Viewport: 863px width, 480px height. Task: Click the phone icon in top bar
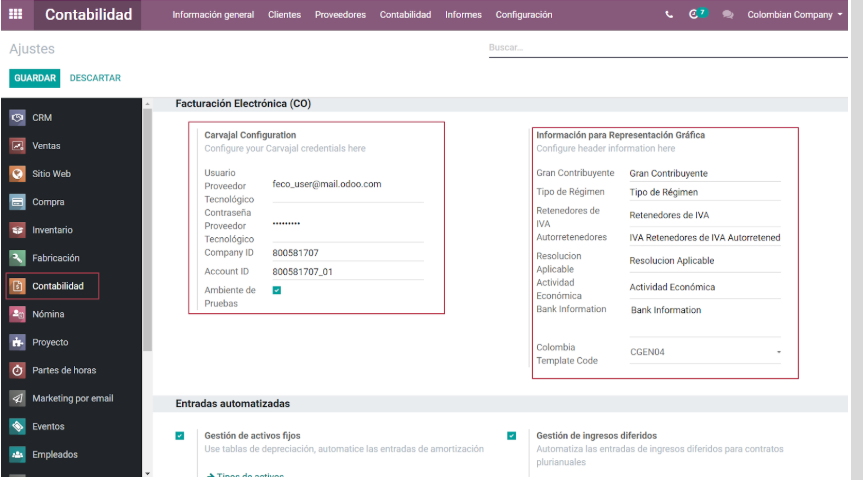(669, 15)
